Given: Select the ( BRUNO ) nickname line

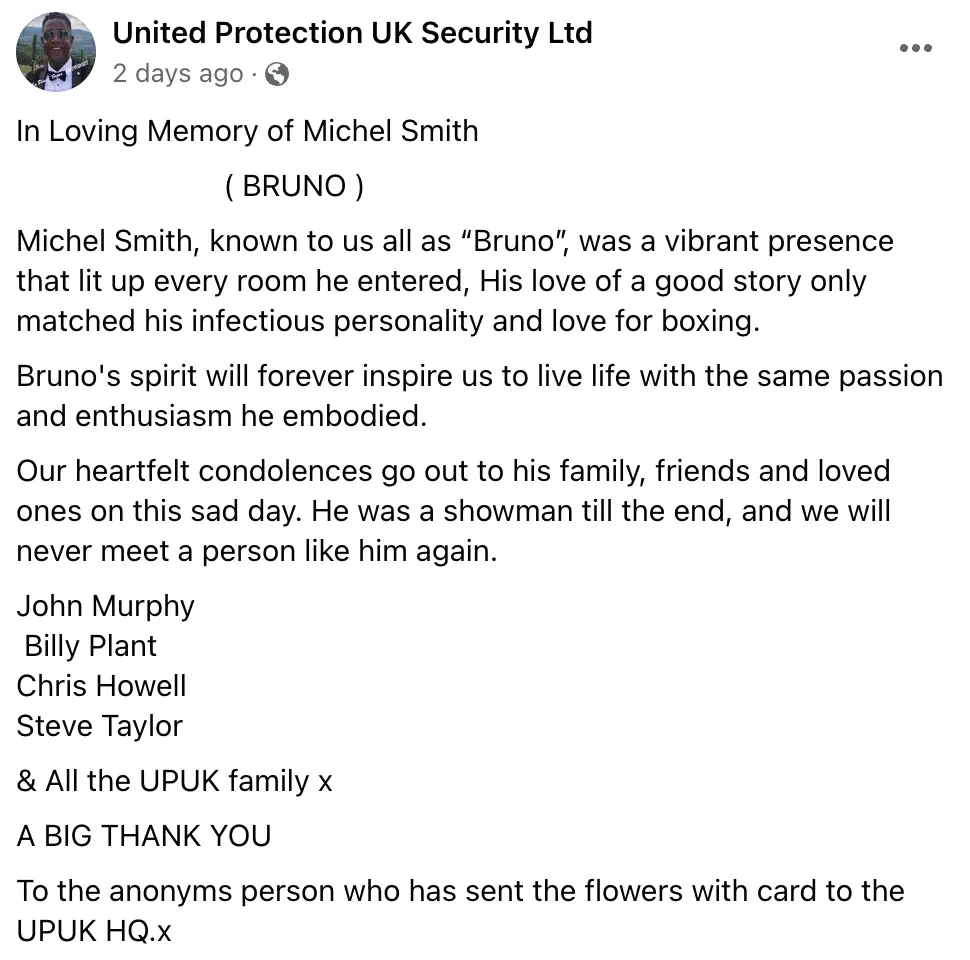Looking at the screenshot, I should (x=294, y=185).
